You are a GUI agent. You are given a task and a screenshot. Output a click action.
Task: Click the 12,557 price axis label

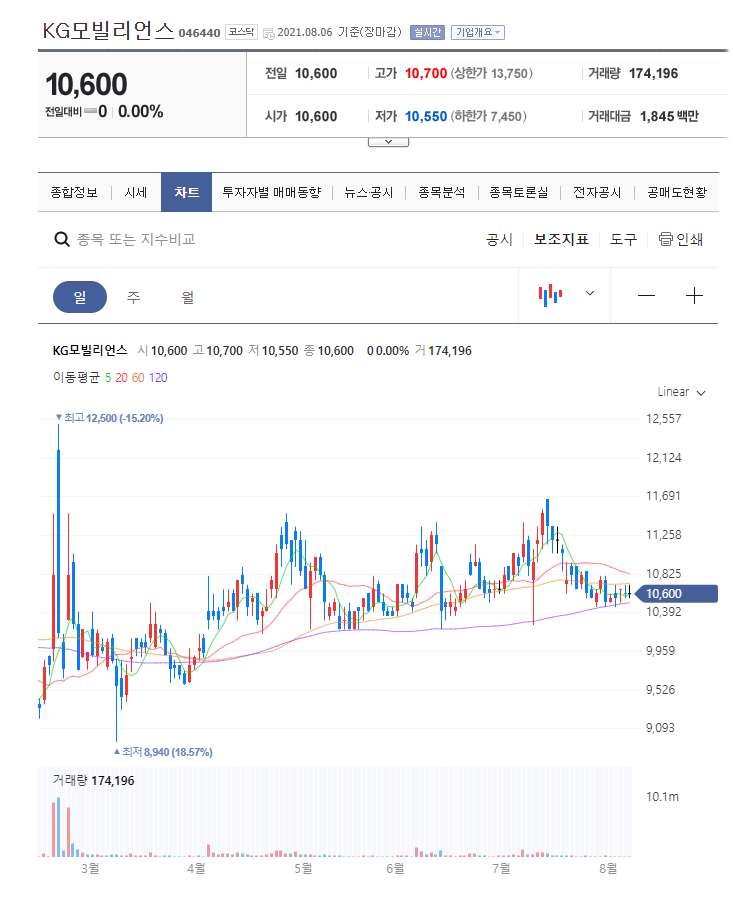click(664, 419)
